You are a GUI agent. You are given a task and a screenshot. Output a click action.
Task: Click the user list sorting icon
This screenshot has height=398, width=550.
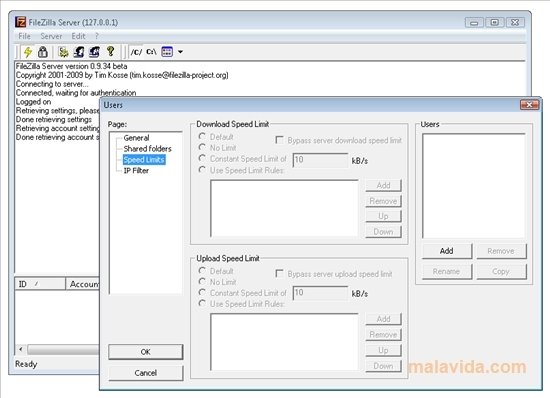point(167,52)
